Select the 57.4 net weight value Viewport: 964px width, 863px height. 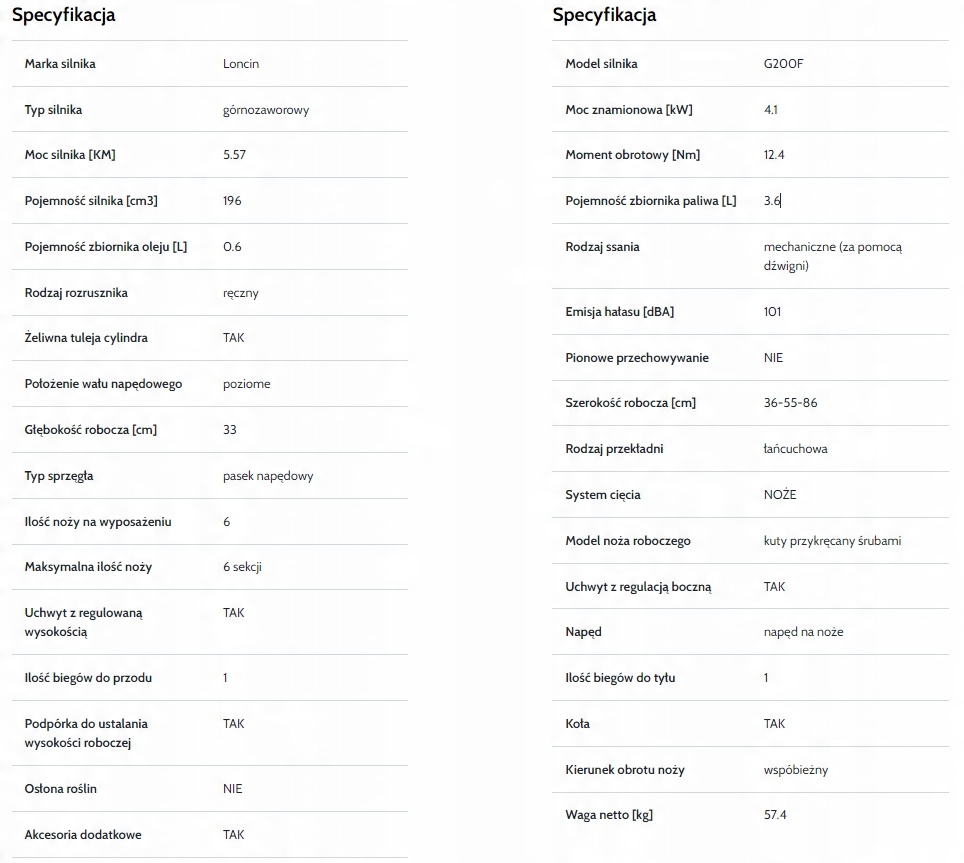[x=775, y=815]
